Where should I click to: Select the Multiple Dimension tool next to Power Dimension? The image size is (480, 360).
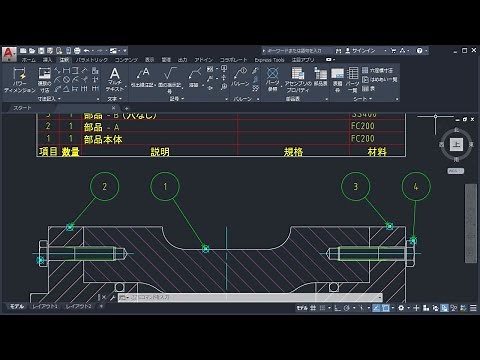44,80
